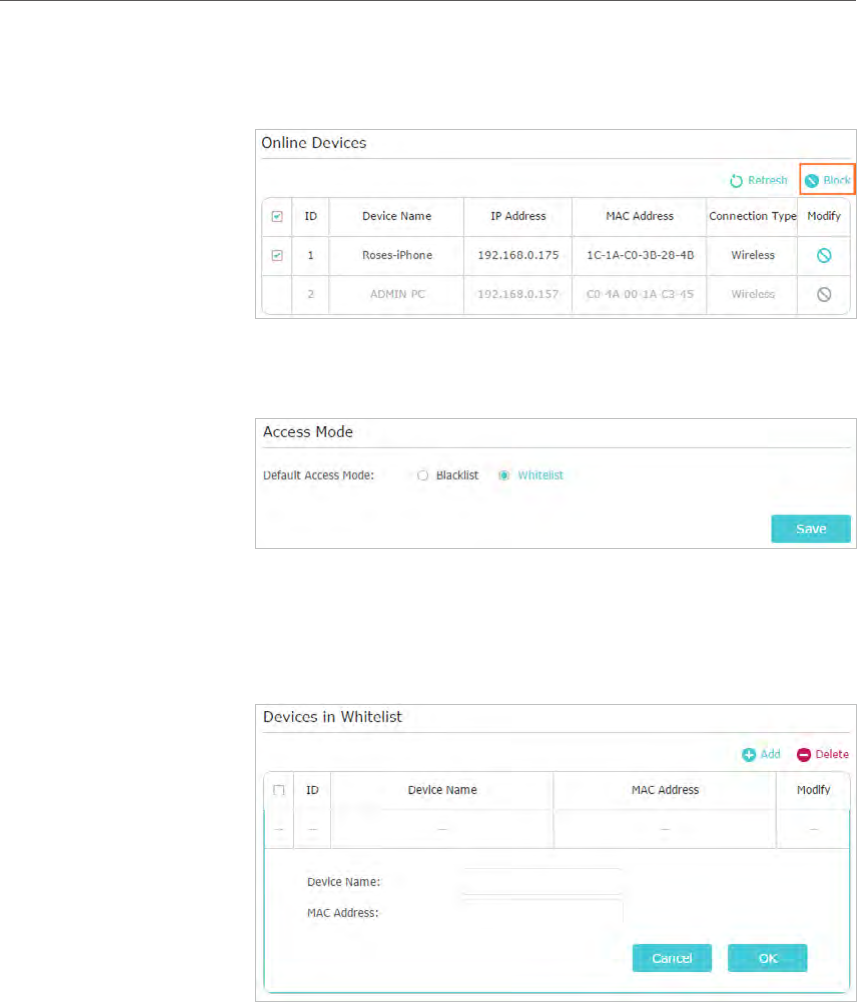The width and height of the screenshot is (857, 1002).
Task: Click the block icon in ADMIN PC row
Action: [x=824, y=295]
